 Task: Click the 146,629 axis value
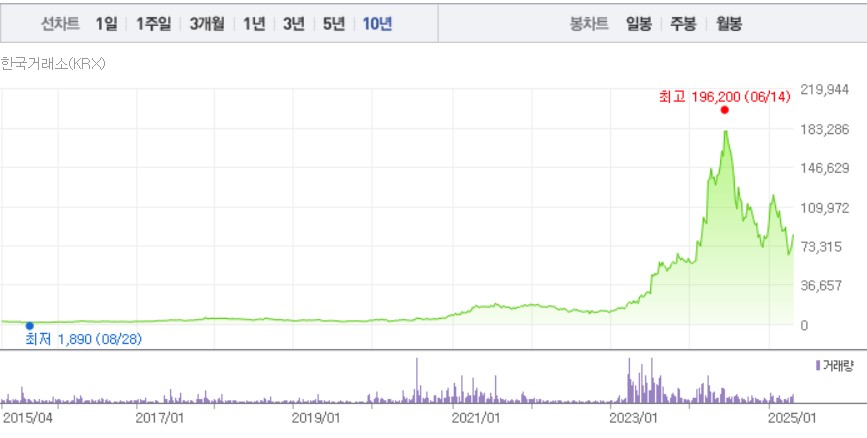tap(825, 169)
